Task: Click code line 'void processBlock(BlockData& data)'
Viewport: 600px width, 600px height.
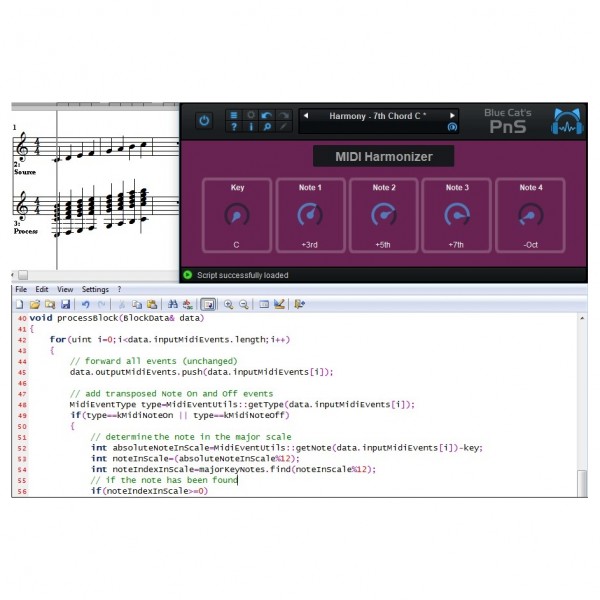Action: click(117, 318)
